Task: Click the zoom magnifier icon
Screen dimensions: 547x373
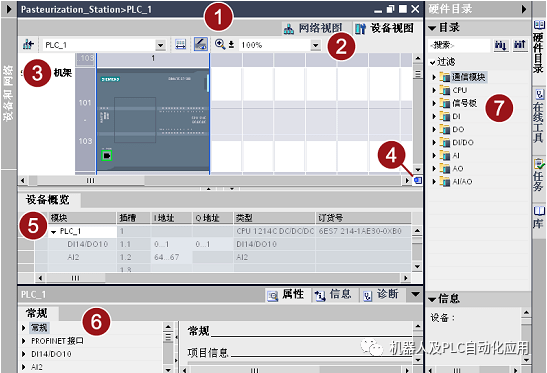Action: [x=220, y=44]
